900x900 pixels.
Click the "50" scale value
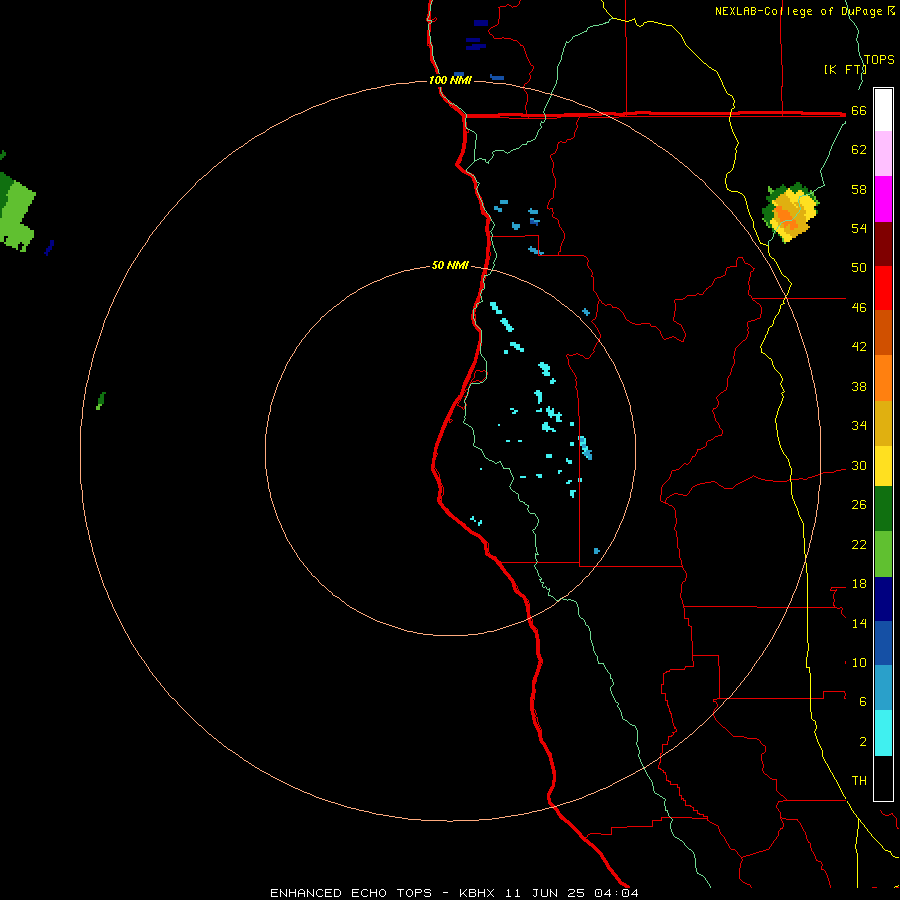click(859, 267)
